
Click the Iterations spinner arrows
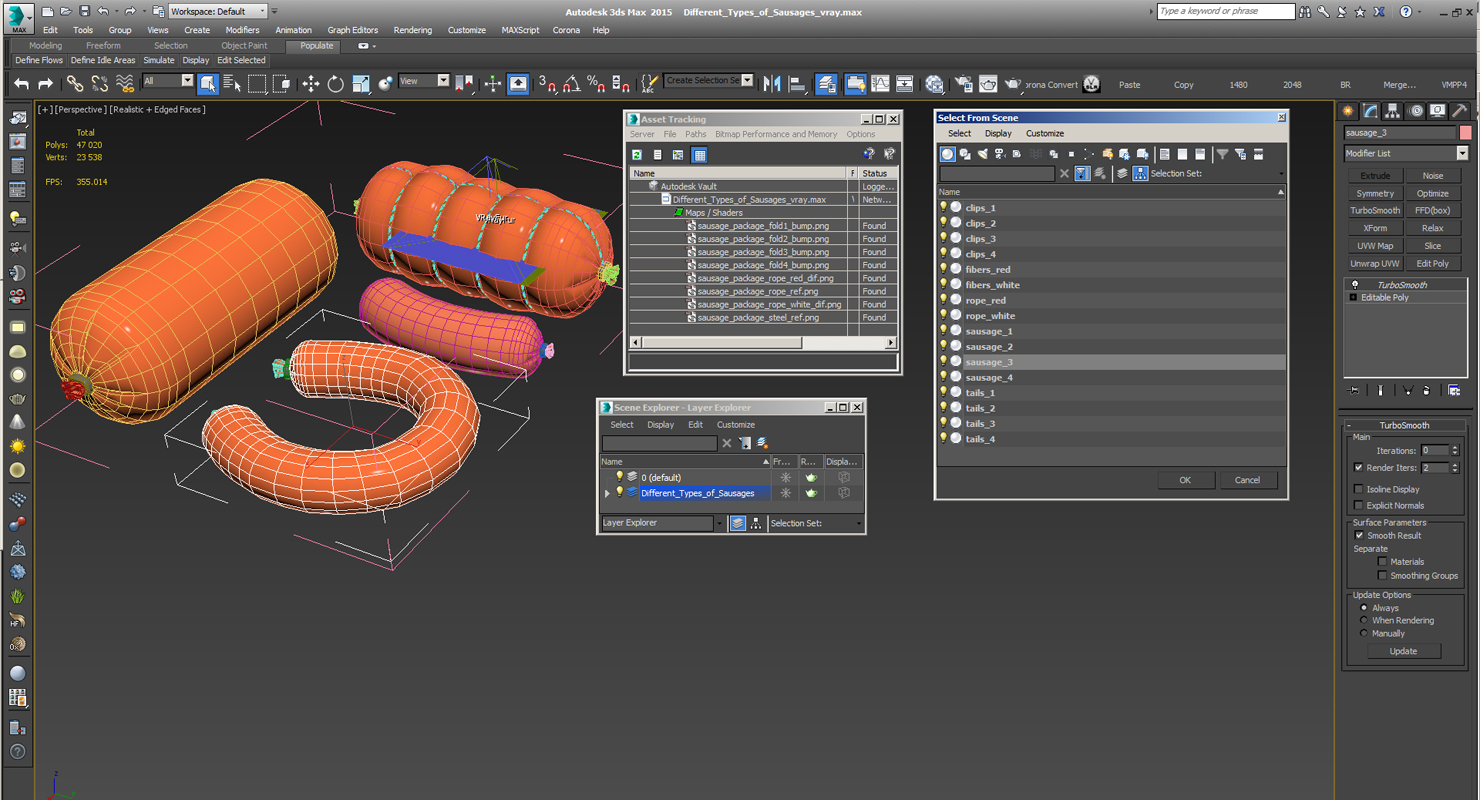tap(1454, 450)
